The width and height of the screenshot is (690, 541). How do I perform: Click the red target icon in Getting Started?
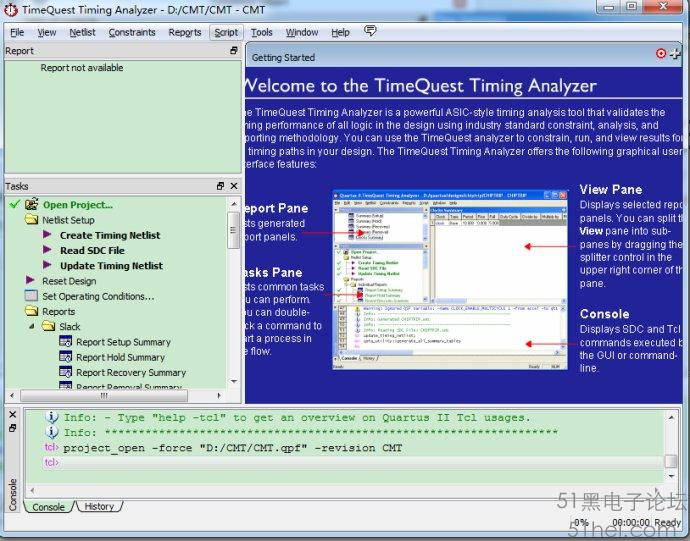(x=661, y=54)
